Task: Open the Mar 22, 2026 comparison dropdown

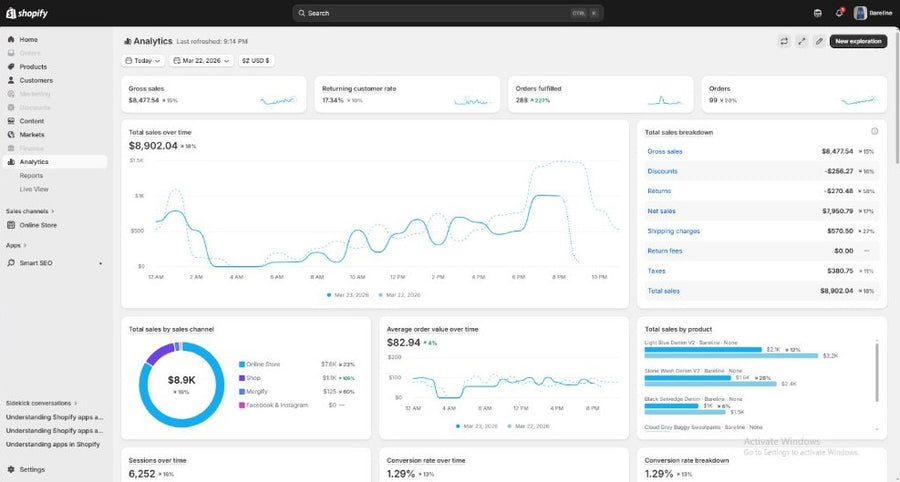Action: 201,60
